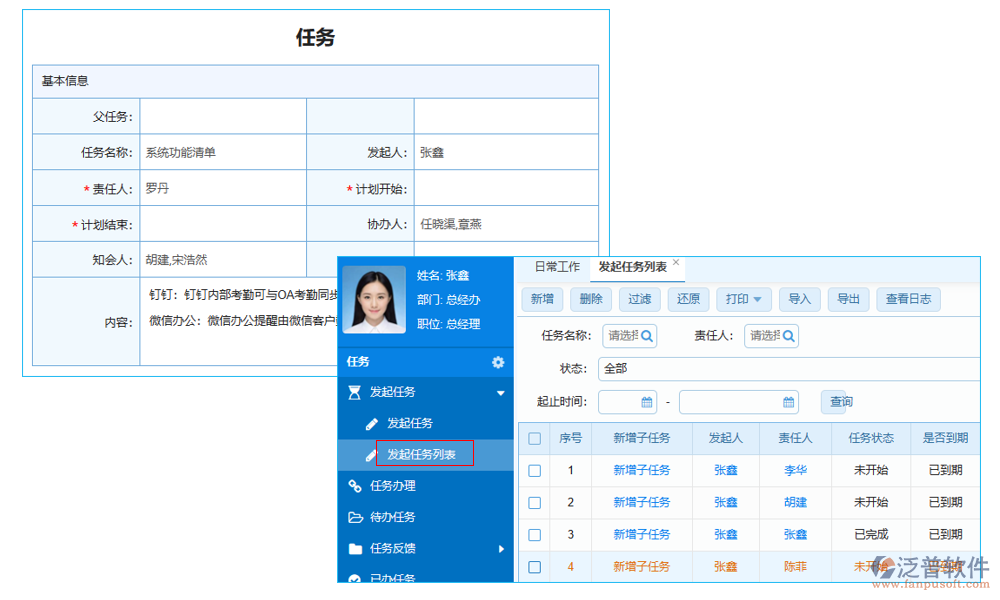The height and width of the screenshot is (600, 1000).
Task: Click the chain-link icon for 任务办理
Action: point(354,485)
